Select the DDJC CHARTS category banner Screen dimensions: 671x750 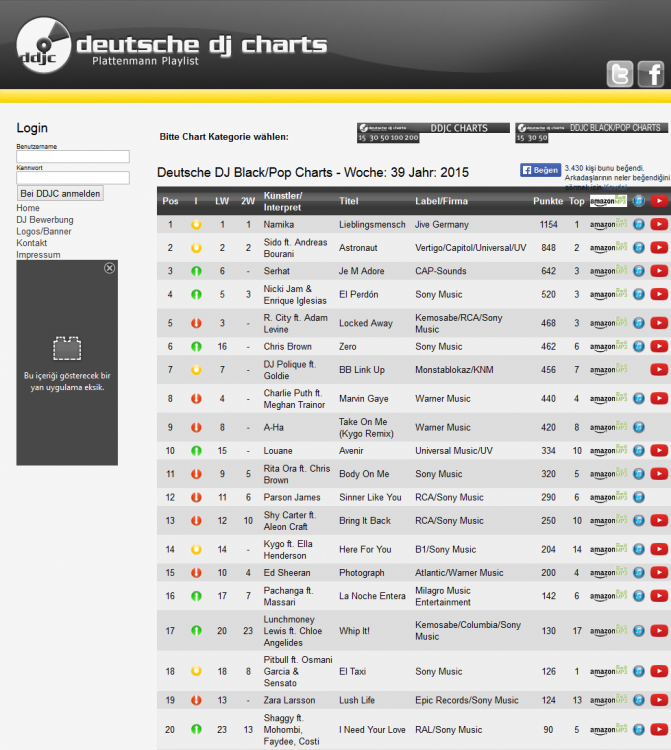(433, 128)
